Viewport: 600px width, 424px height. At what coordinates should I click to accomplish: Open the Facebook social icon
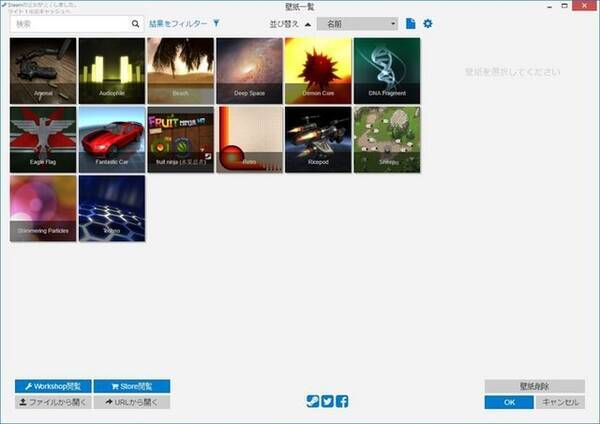[x=342, y=401]
